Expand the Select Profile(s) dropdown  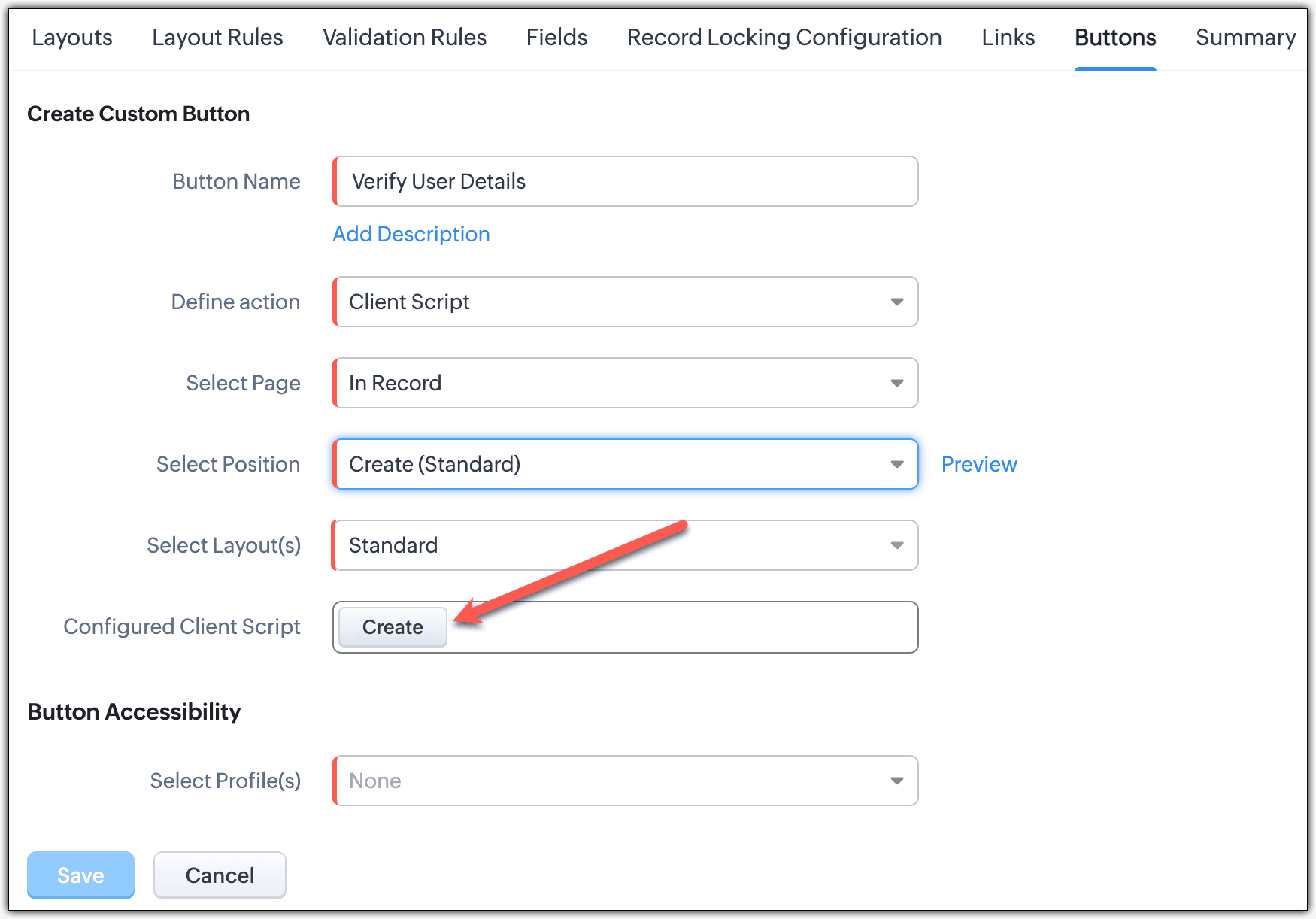point(626,781)
